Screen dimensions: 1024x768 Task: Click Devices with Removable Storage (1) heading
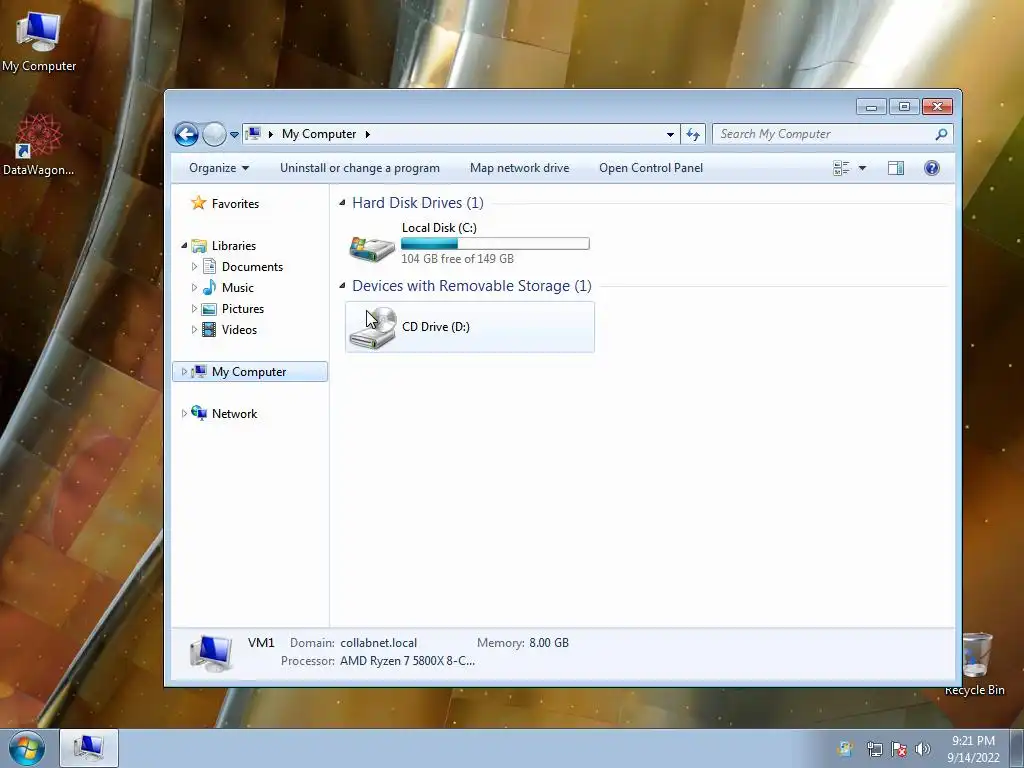point(472,286)
